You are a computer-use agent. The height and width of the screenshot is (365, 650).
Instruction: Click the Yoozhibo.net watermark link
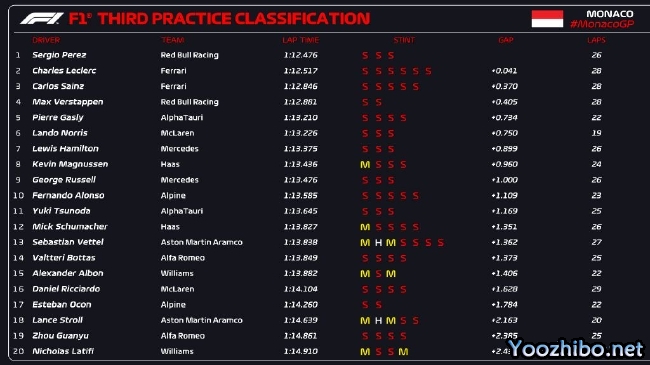coord(576,348)
